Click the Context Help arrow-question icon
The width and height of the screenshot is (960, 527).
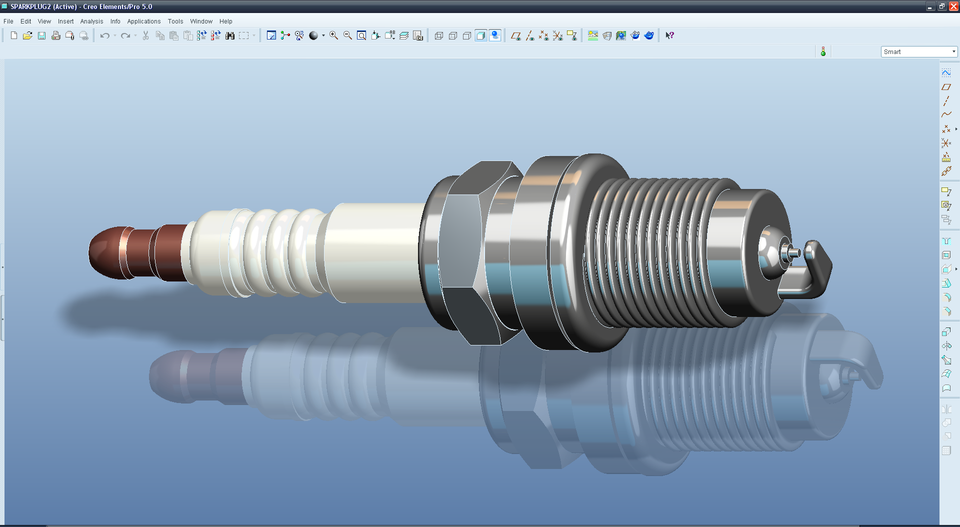click(x=670, y=36)
